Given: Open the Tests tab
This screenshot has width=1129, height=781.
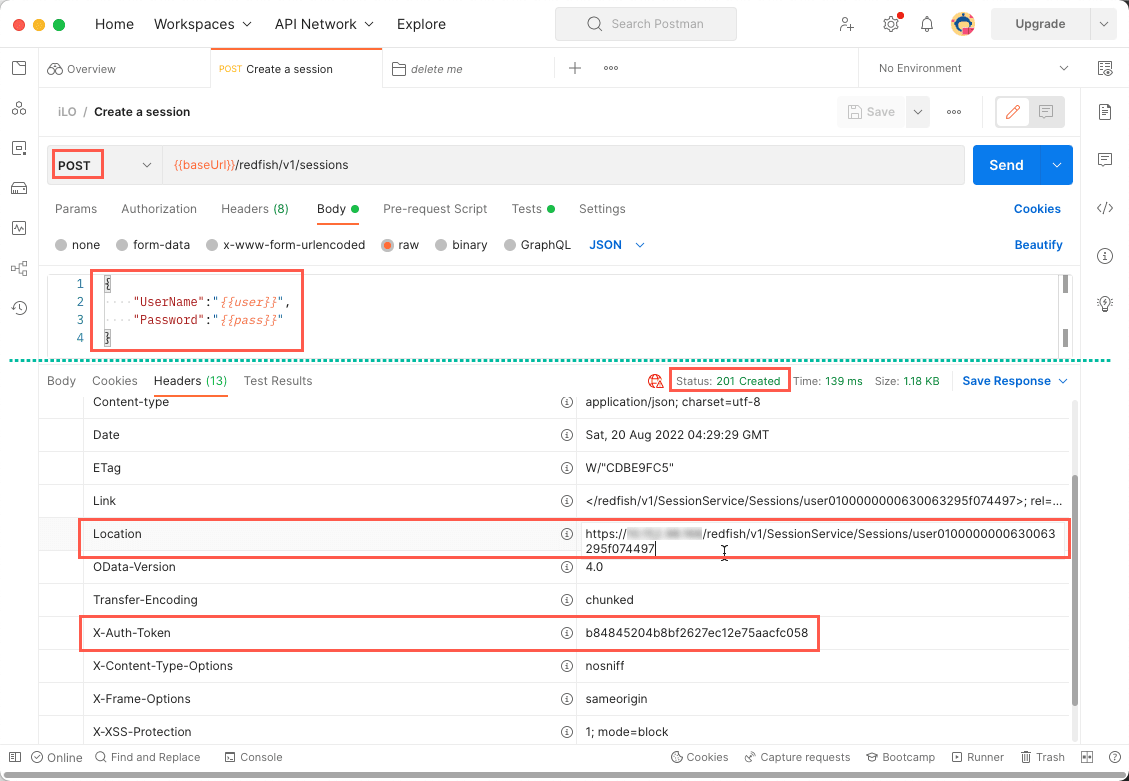Looking at the screenshot, I should pyautogui.click(x=534, y=209).
